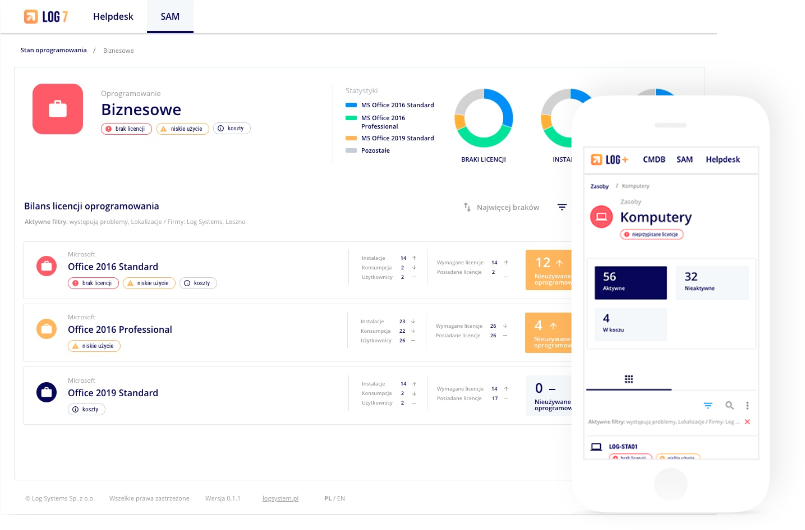This screenshot has width=805, height=530.
Task: Click navy briefcase icon of Office 2019 Standard
Action: (46, 392)
